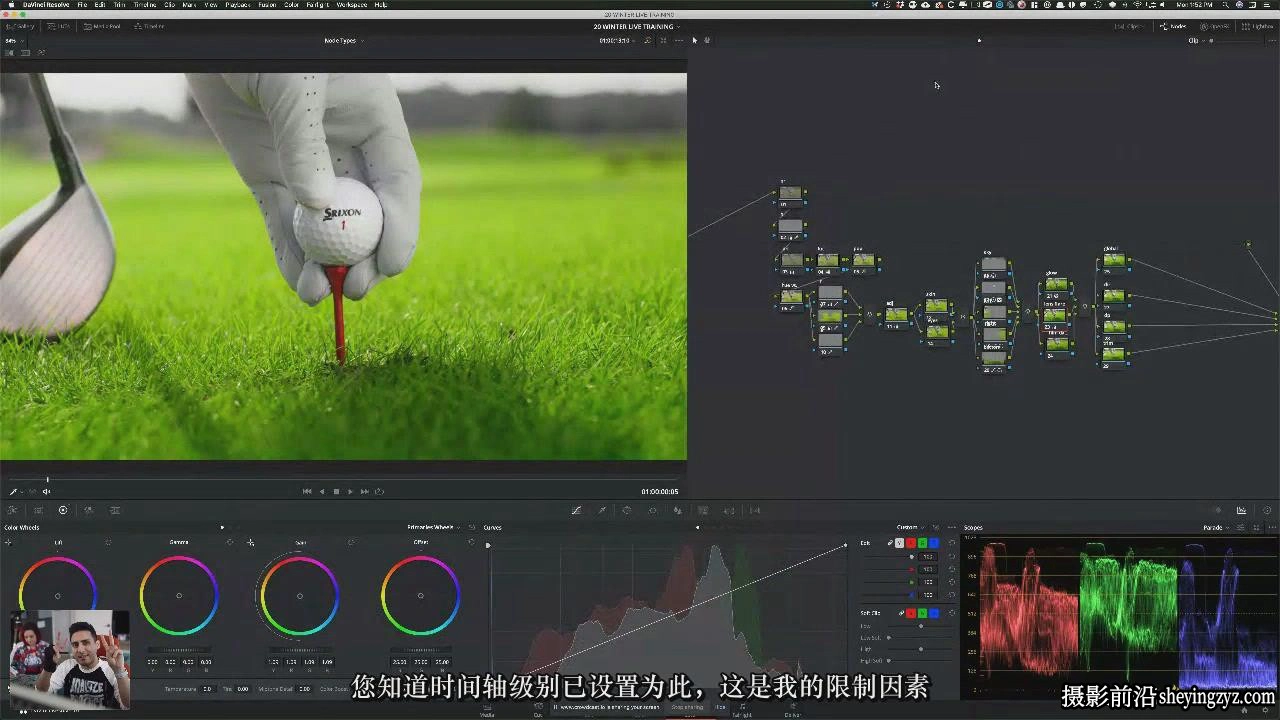The image size is (1280, 720).
Task: Play the clip in reverse
Action: click(x=322, y=491)
